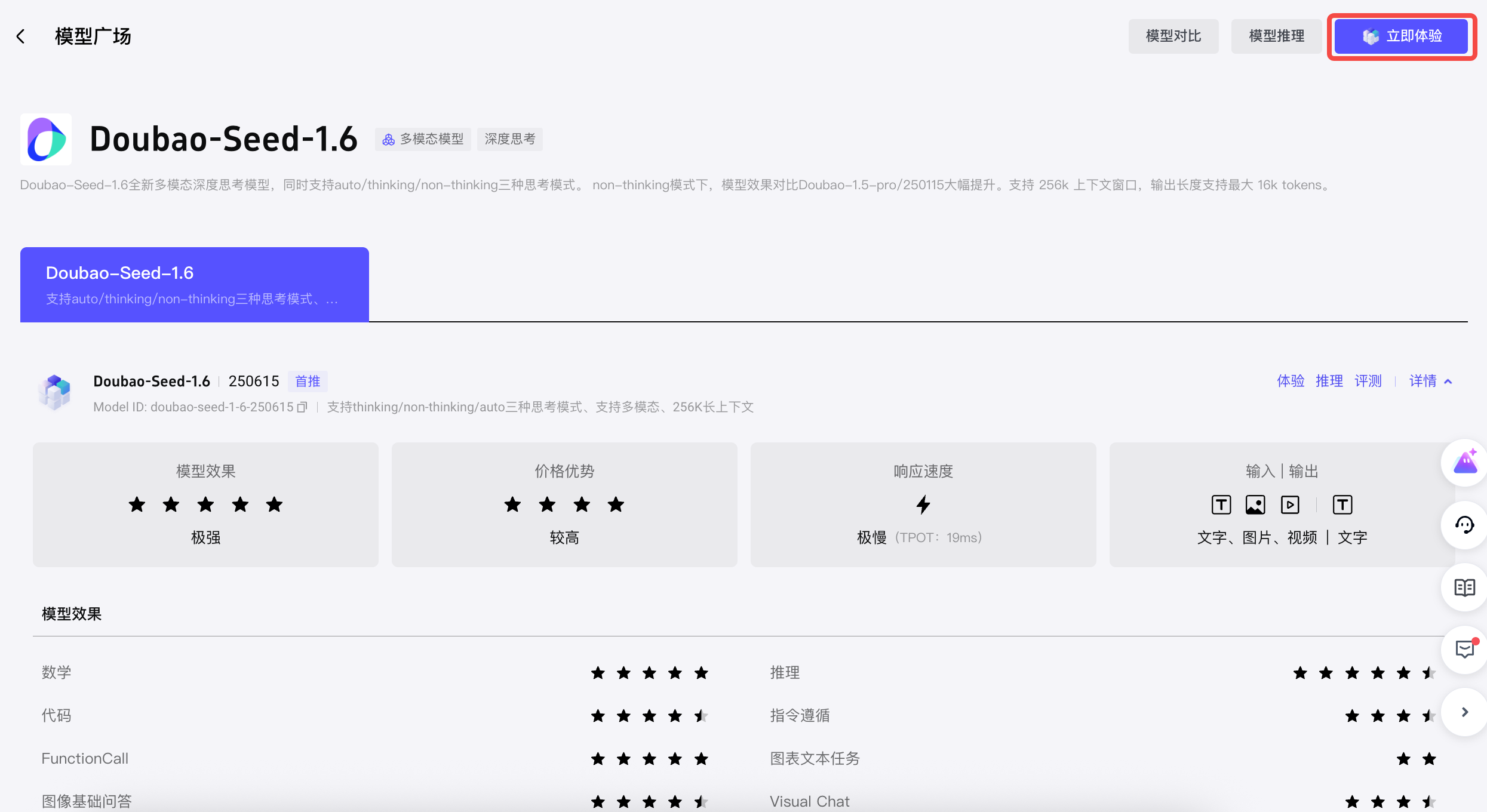Click the 首推 recommended badge

[x=308, y=382]
